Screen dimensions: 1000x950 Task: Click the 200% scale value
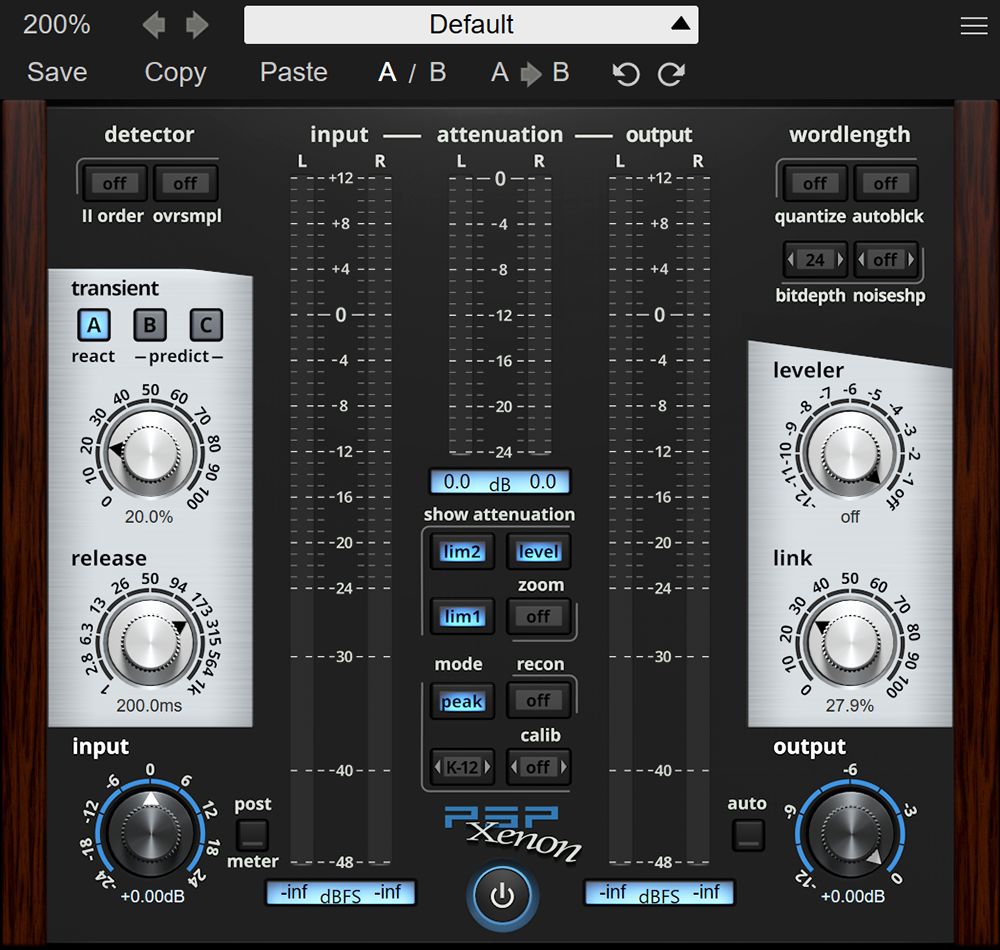pos(56,25)
